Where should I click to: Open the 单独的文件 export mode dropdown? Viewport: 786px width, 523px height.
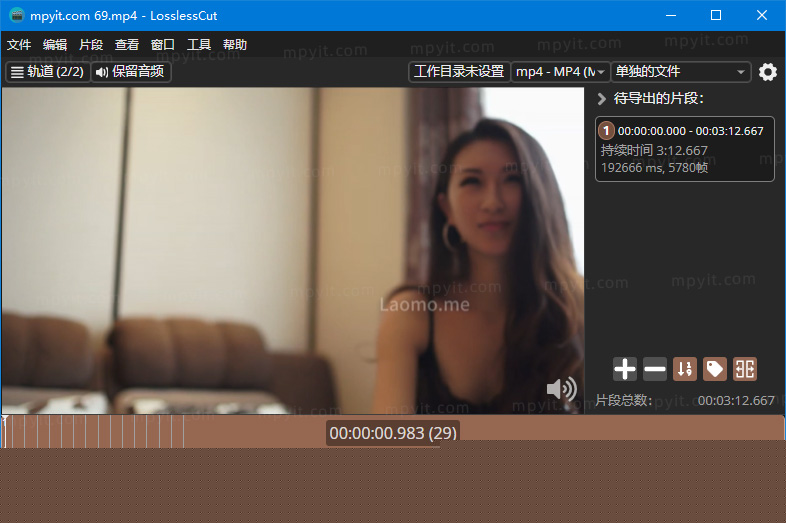(x=680, y=72)
